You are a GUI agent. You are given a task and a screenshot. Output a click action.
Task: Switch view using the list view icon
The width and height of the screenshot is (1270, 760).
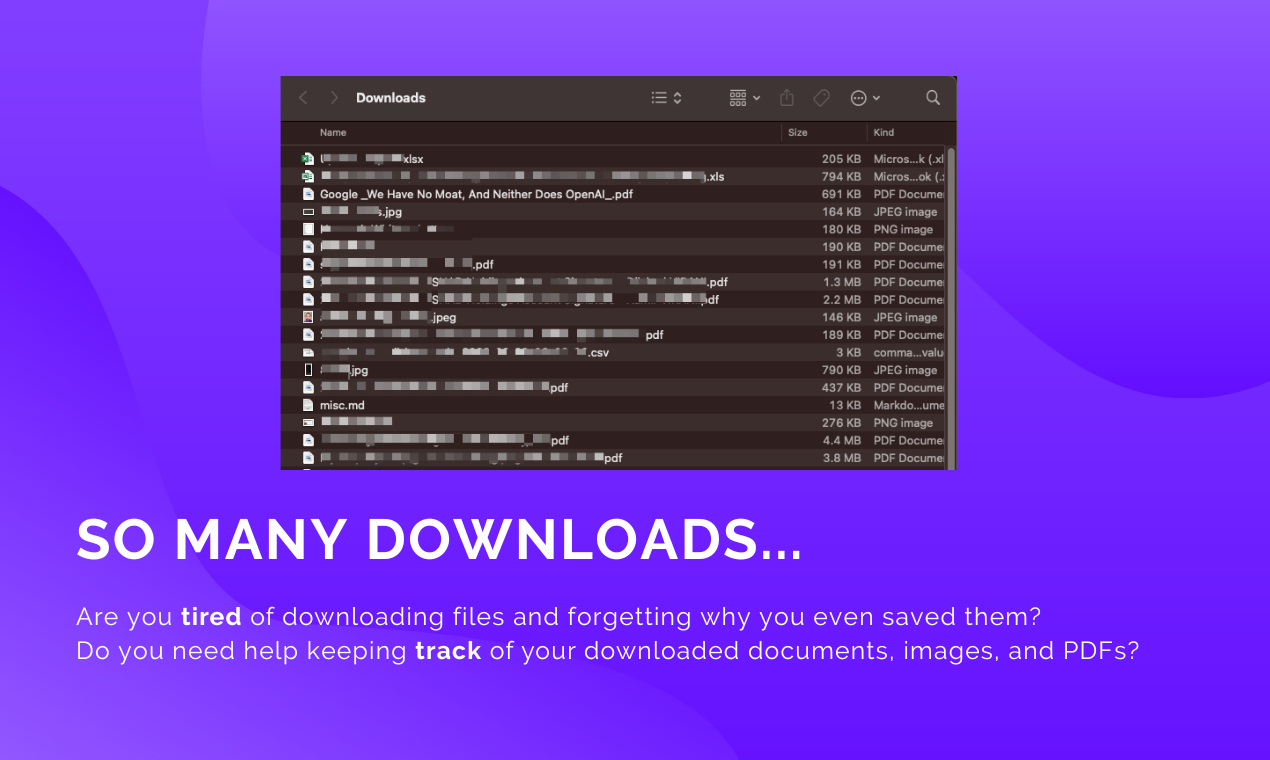[x=666, y=98]
